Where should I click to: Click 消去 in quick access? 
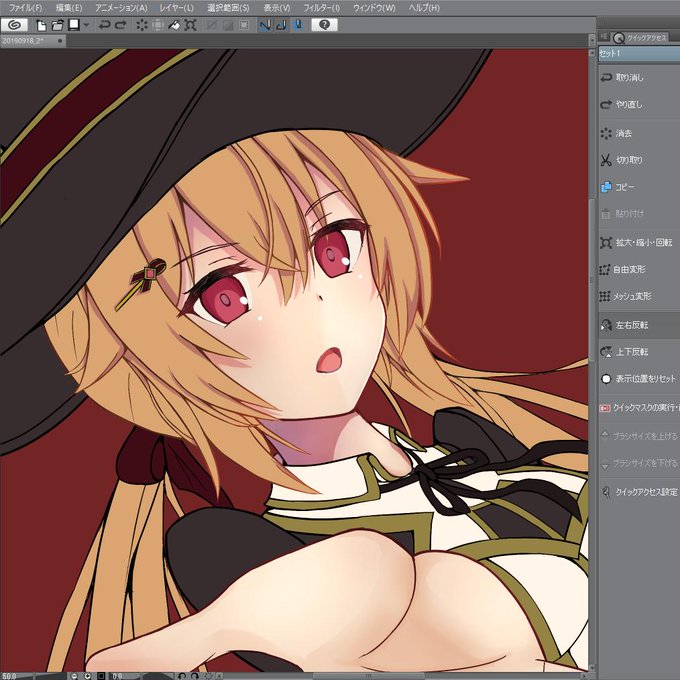[x=639, y=133]
